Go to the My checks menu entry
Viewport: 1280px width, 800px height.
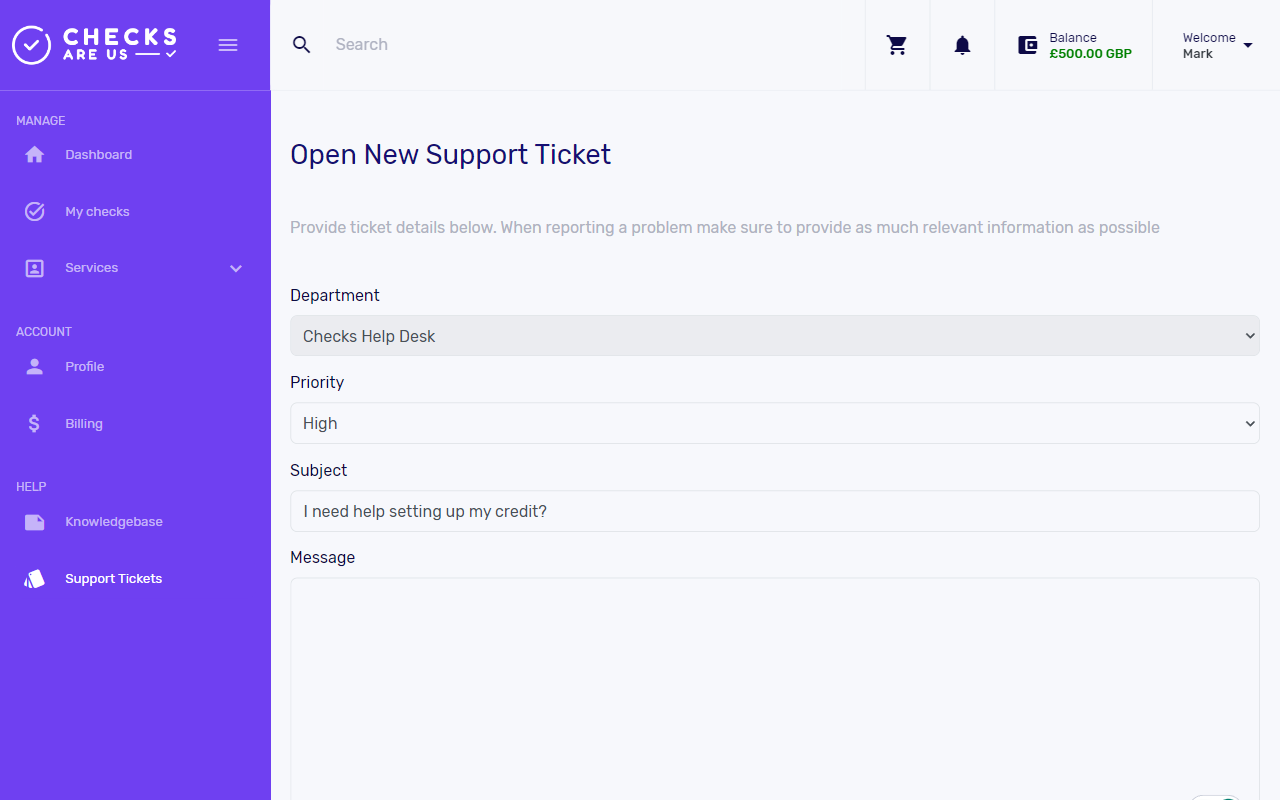click(x=97, y=211)
